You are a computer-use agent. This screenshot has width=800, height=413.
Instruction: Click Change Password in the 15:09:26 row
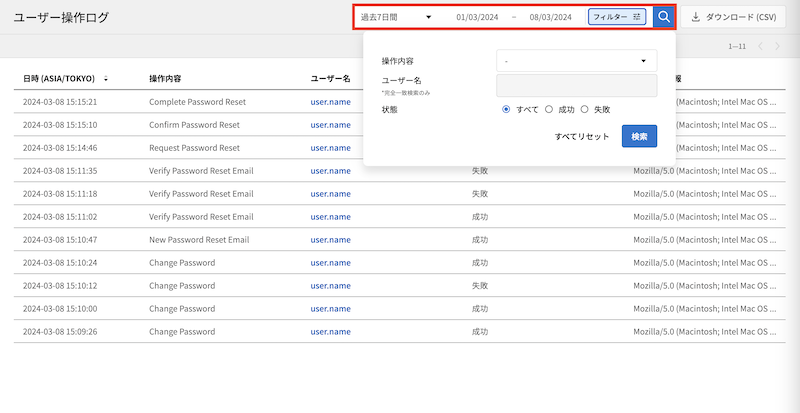pos(182,331)
